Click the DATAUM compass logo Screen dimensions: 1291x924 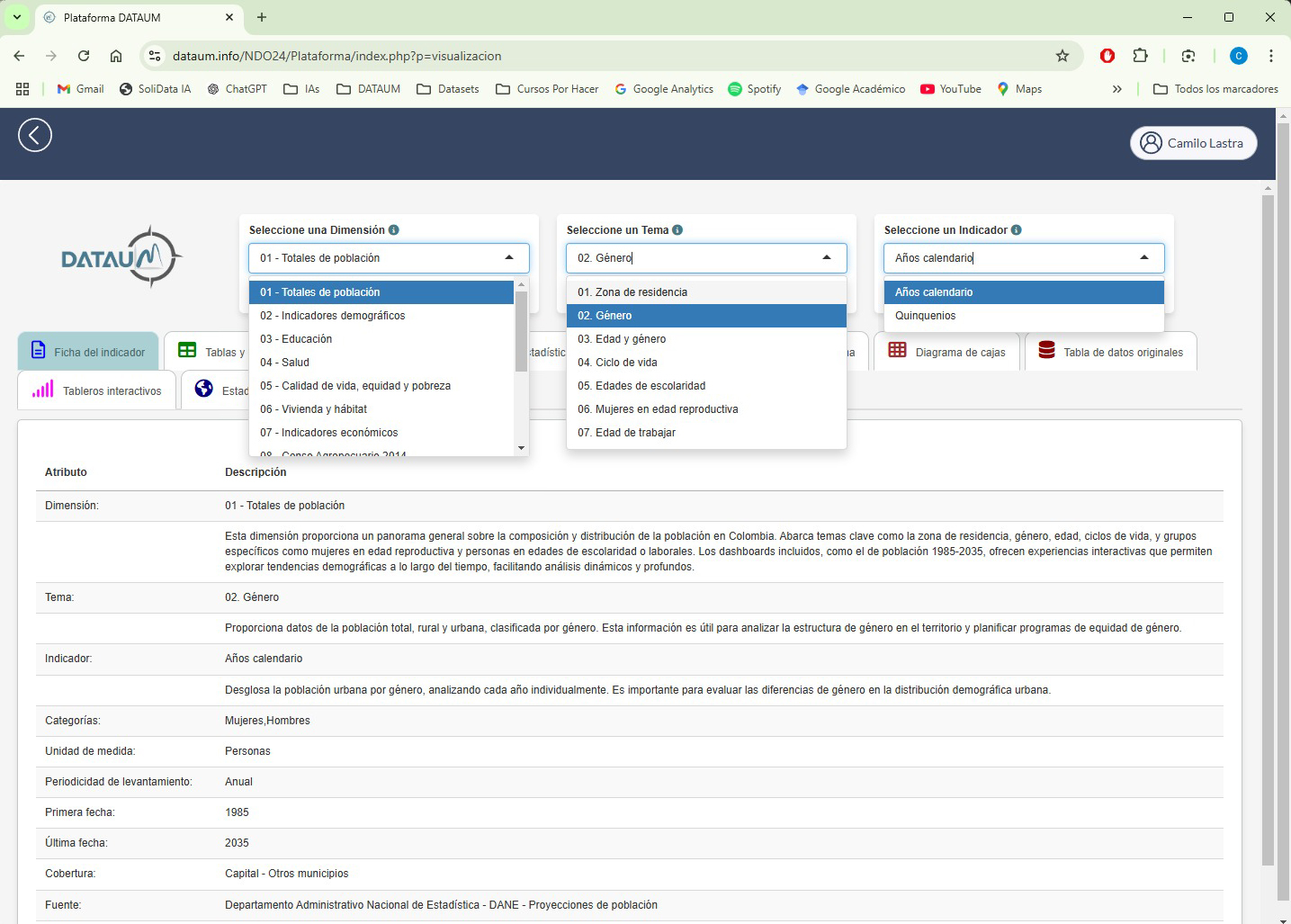pyautogui.click(x=121, y=258)
